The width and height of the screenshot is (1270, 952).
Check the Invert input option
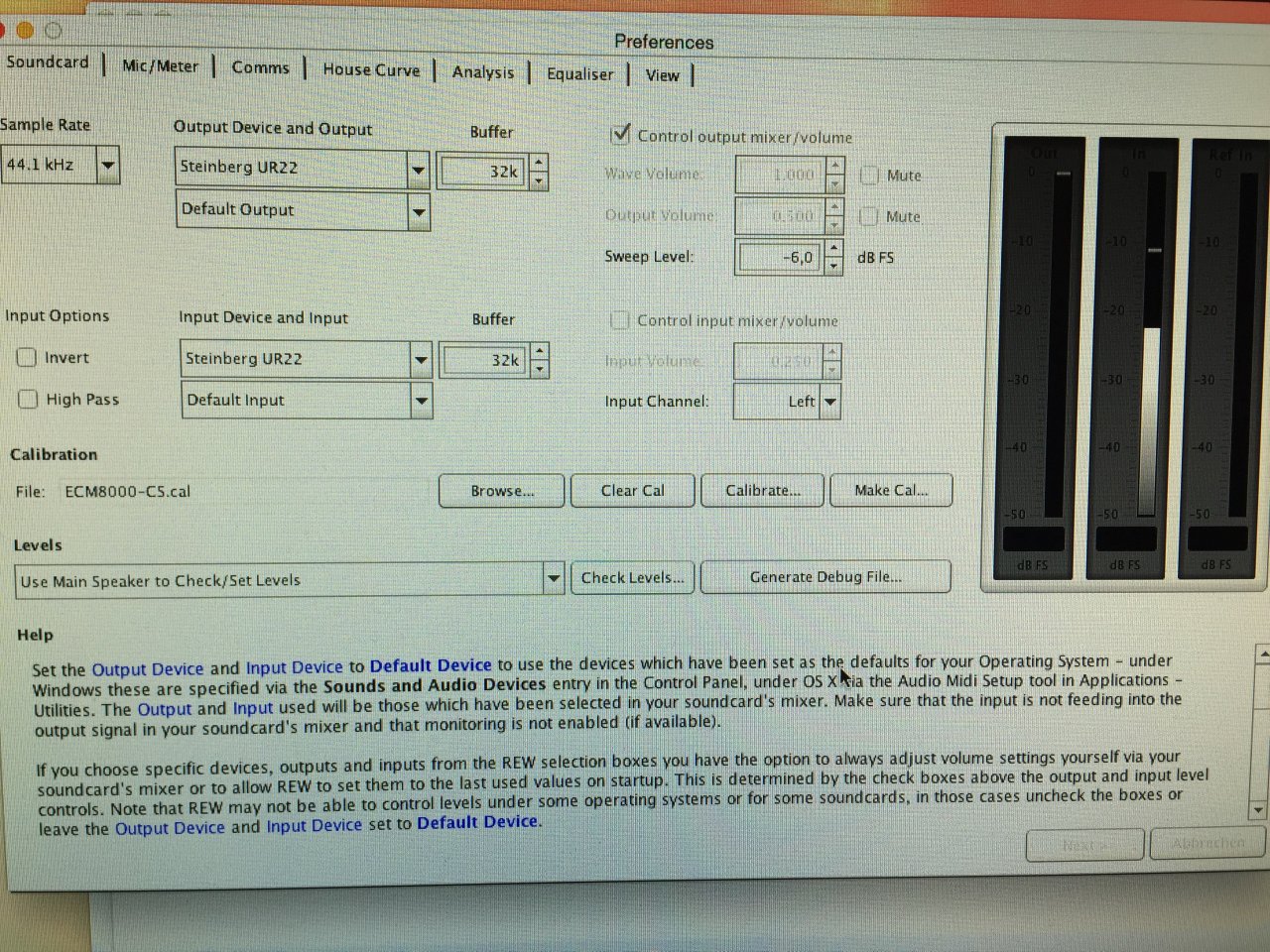coord(27,357)
